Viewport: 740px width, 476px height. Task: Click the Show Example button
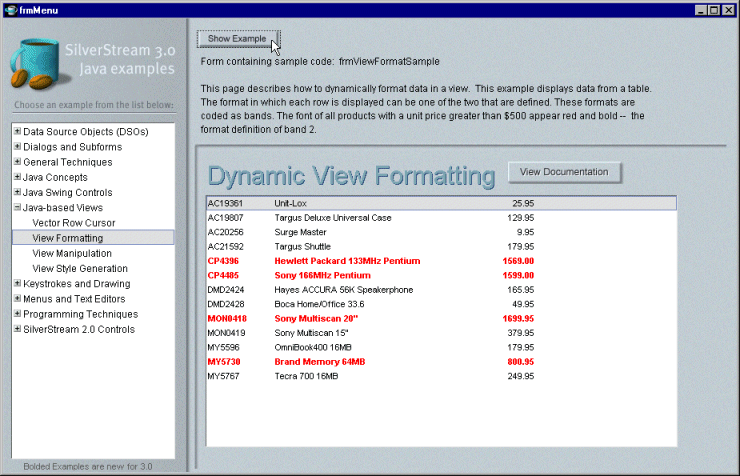tap(238, 39)
